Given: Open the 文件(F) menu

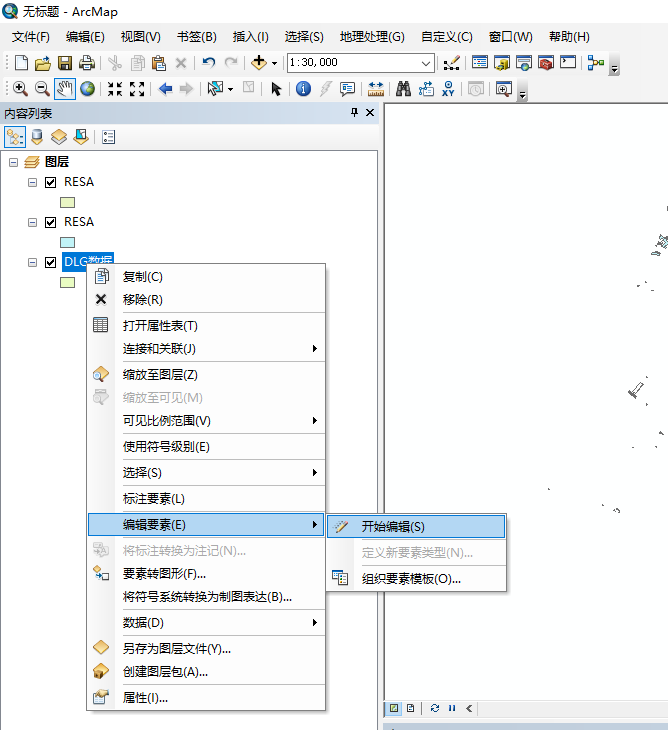Looking at the screenshot, I should coord(31,37).
